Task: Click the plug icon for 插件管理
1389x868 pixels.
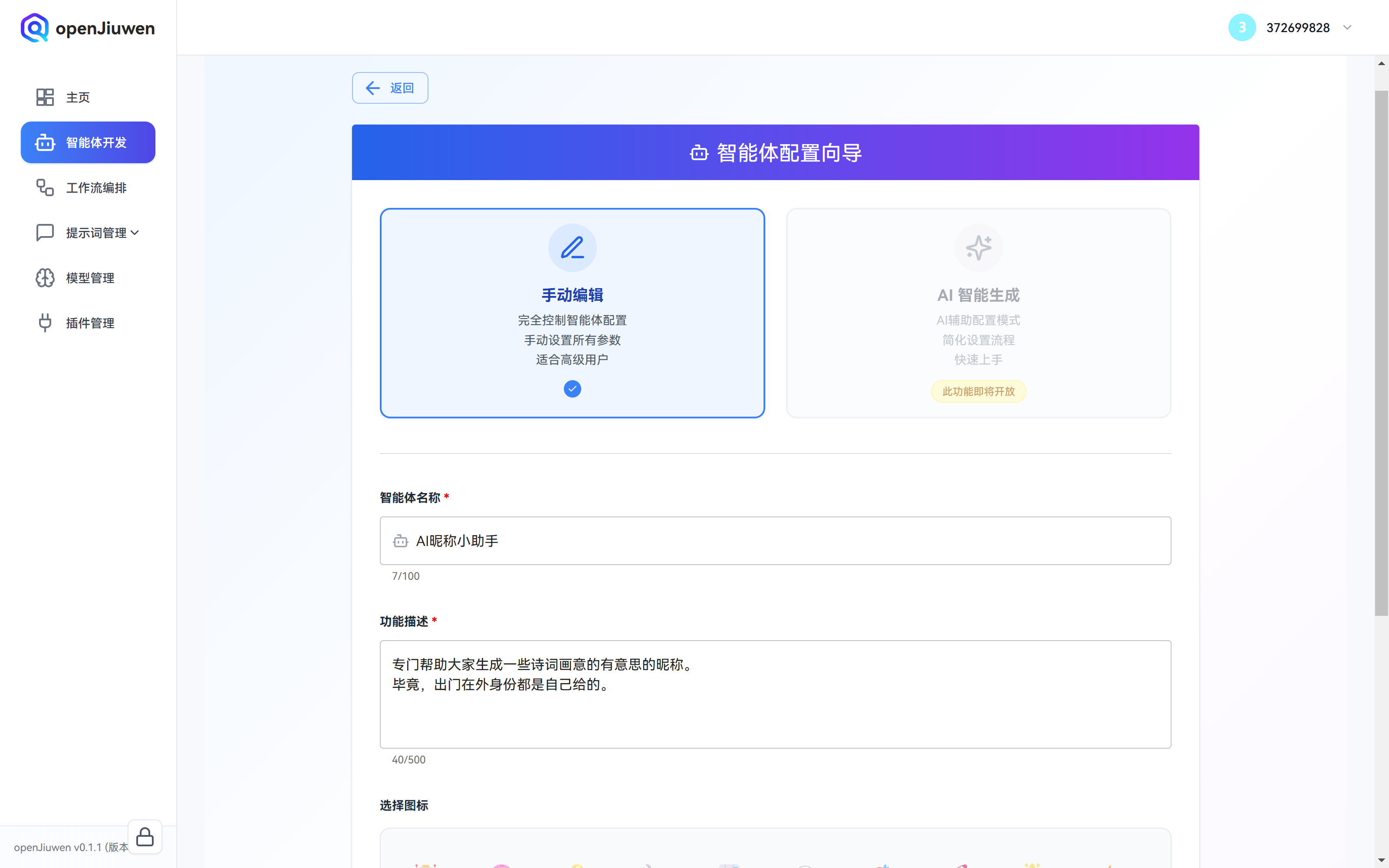Action: pyautogui.click(x=45, y=322)
